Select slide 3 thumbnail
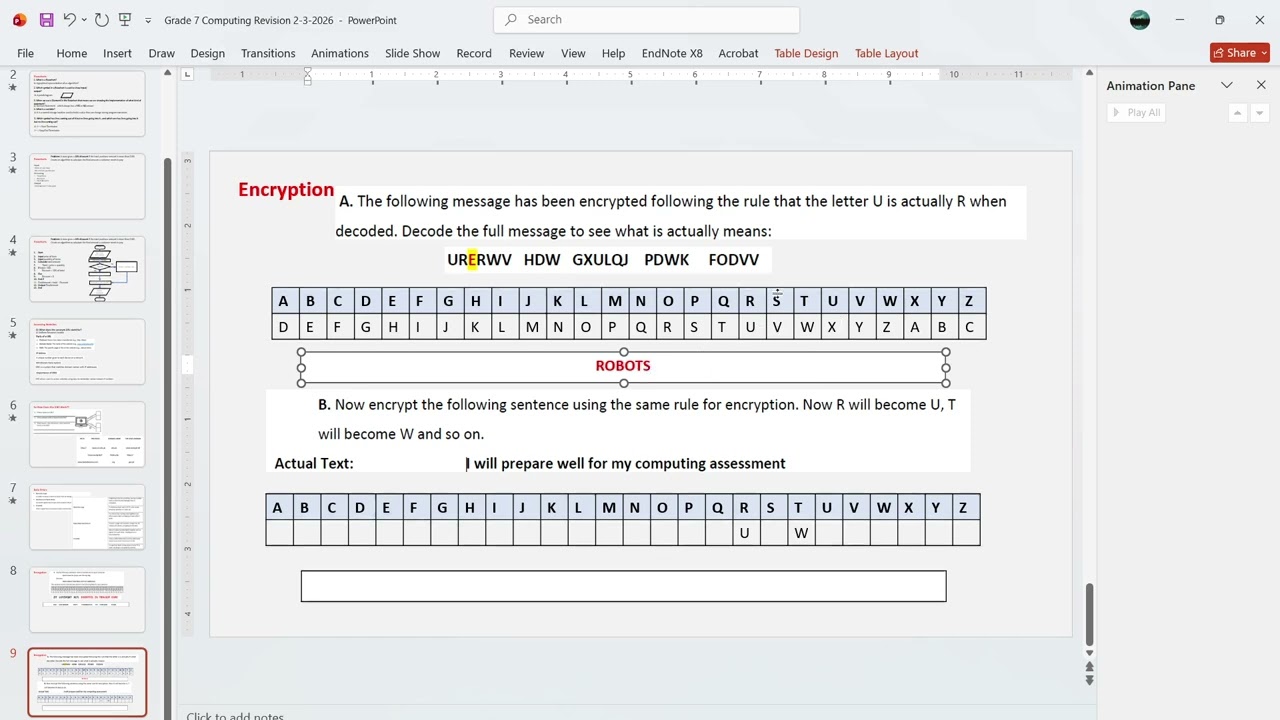This screenshot has width=1280, height=720. [87, 186]
